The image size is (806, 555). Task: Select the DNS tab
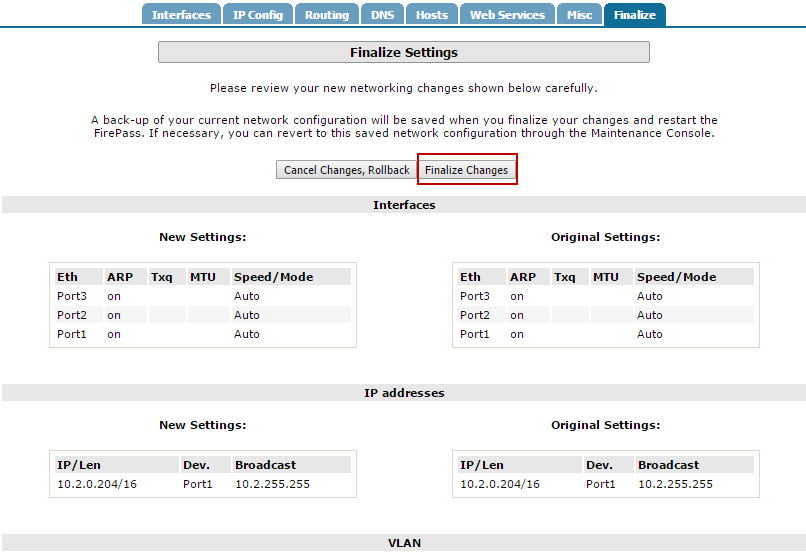pos(383,15)
